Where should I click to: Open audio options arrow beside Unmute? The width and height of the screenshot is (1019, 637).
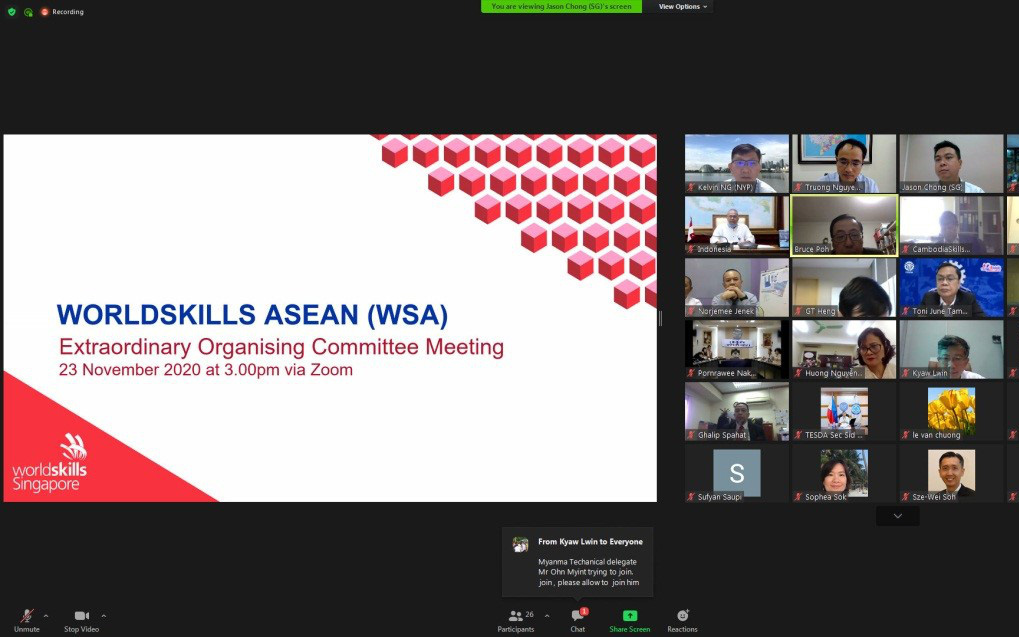point(45,616)
